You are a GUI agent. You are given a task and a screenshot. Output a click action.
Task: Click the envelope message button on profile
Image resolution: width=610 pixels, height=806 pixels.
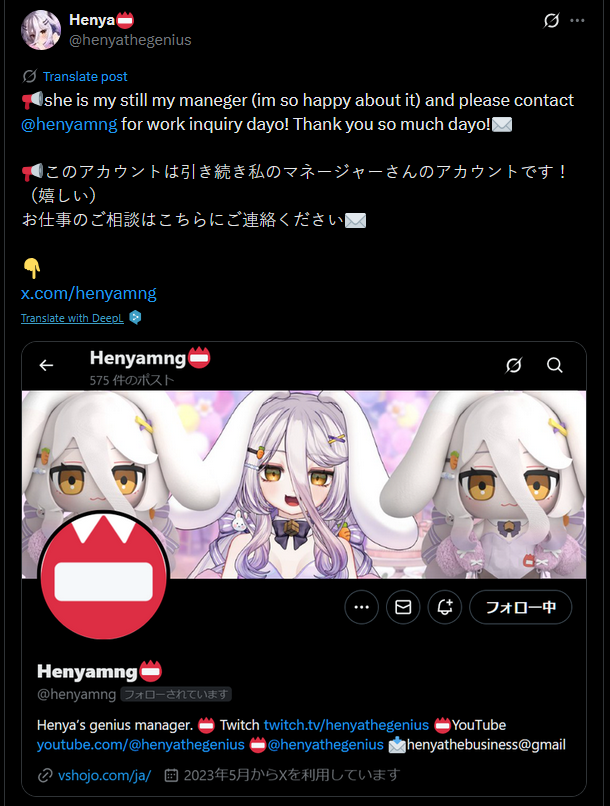point(403,607)
